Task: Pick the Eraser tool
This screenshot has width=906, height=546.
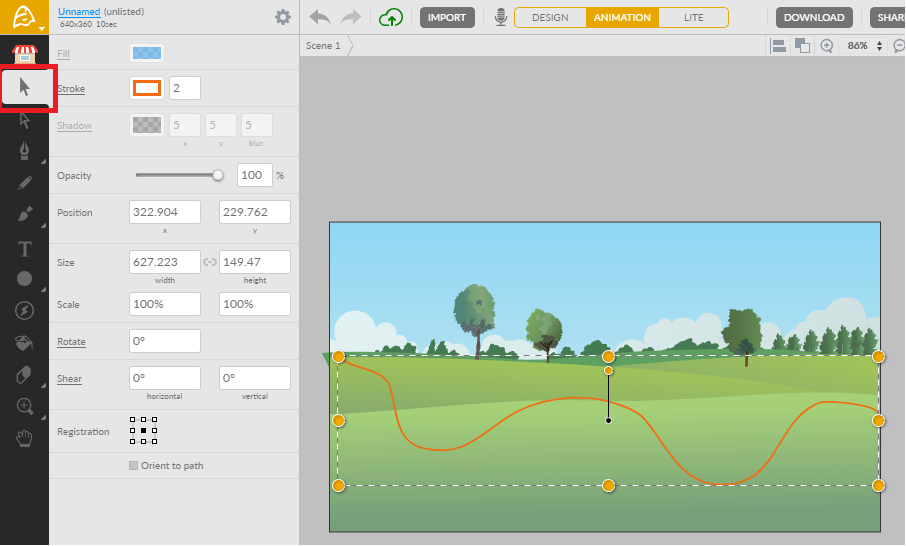Action: (24, 374)
